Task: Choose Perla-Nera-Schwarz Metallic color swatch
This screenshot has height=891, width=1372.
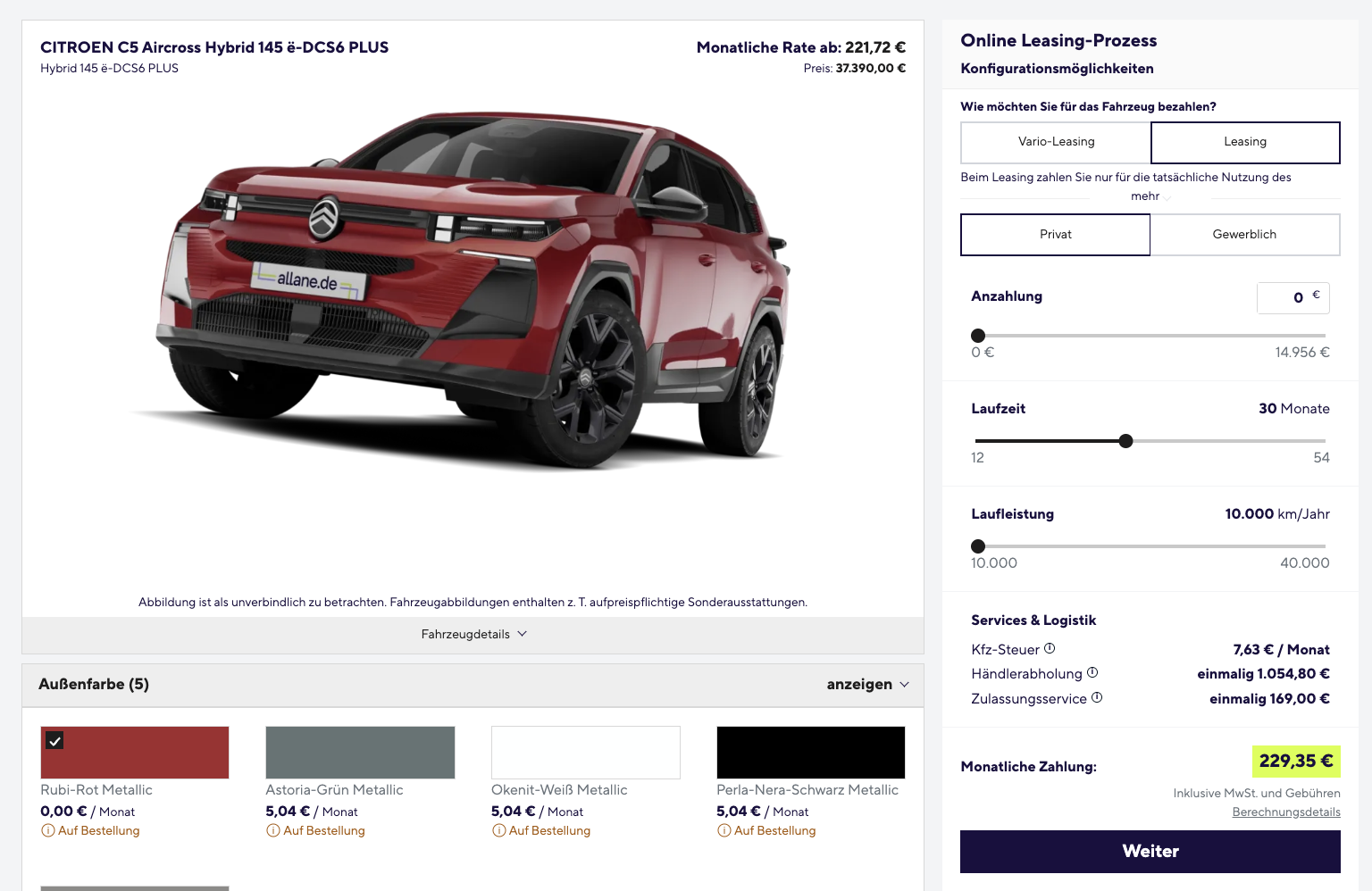Action: [810, 752]
